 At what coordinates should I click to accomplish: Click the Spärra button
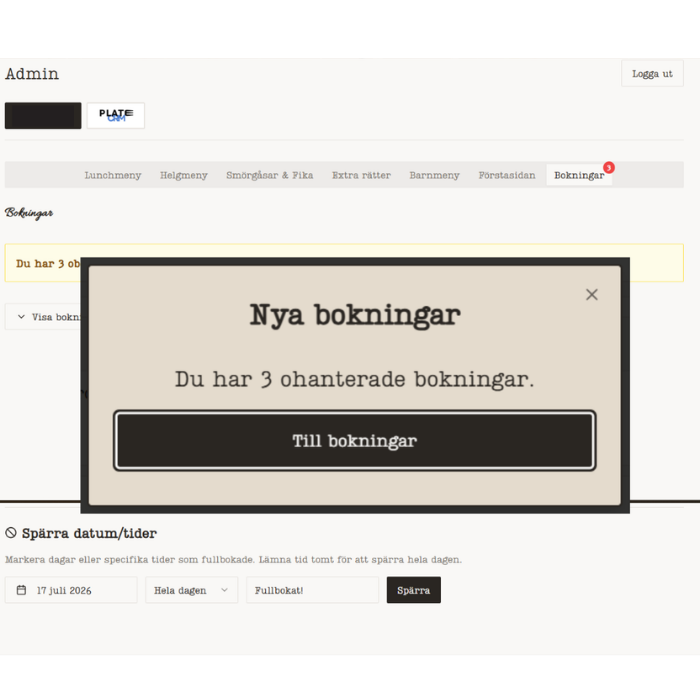413,590
